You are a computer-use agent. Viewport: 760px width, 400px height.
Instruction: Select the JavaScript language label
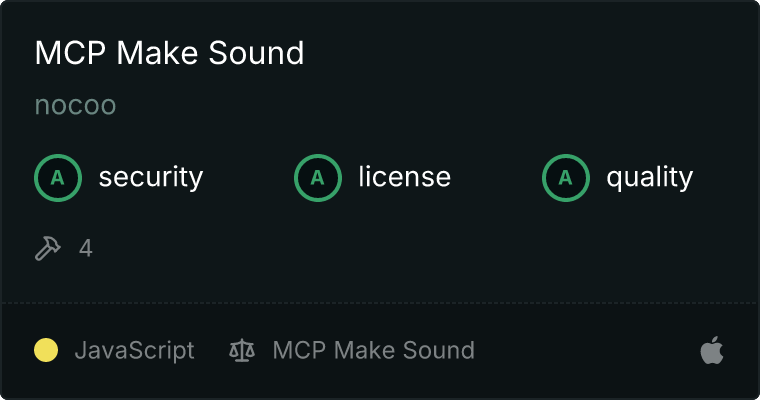click(134, 351)
